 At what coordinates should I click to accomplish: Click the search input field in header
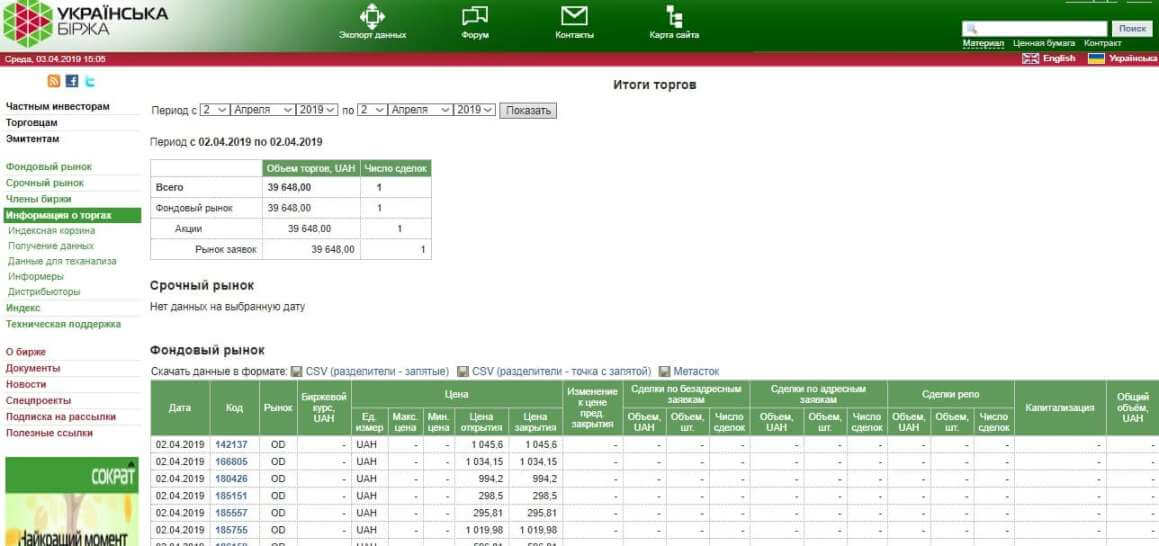(x=1035, y=29)
